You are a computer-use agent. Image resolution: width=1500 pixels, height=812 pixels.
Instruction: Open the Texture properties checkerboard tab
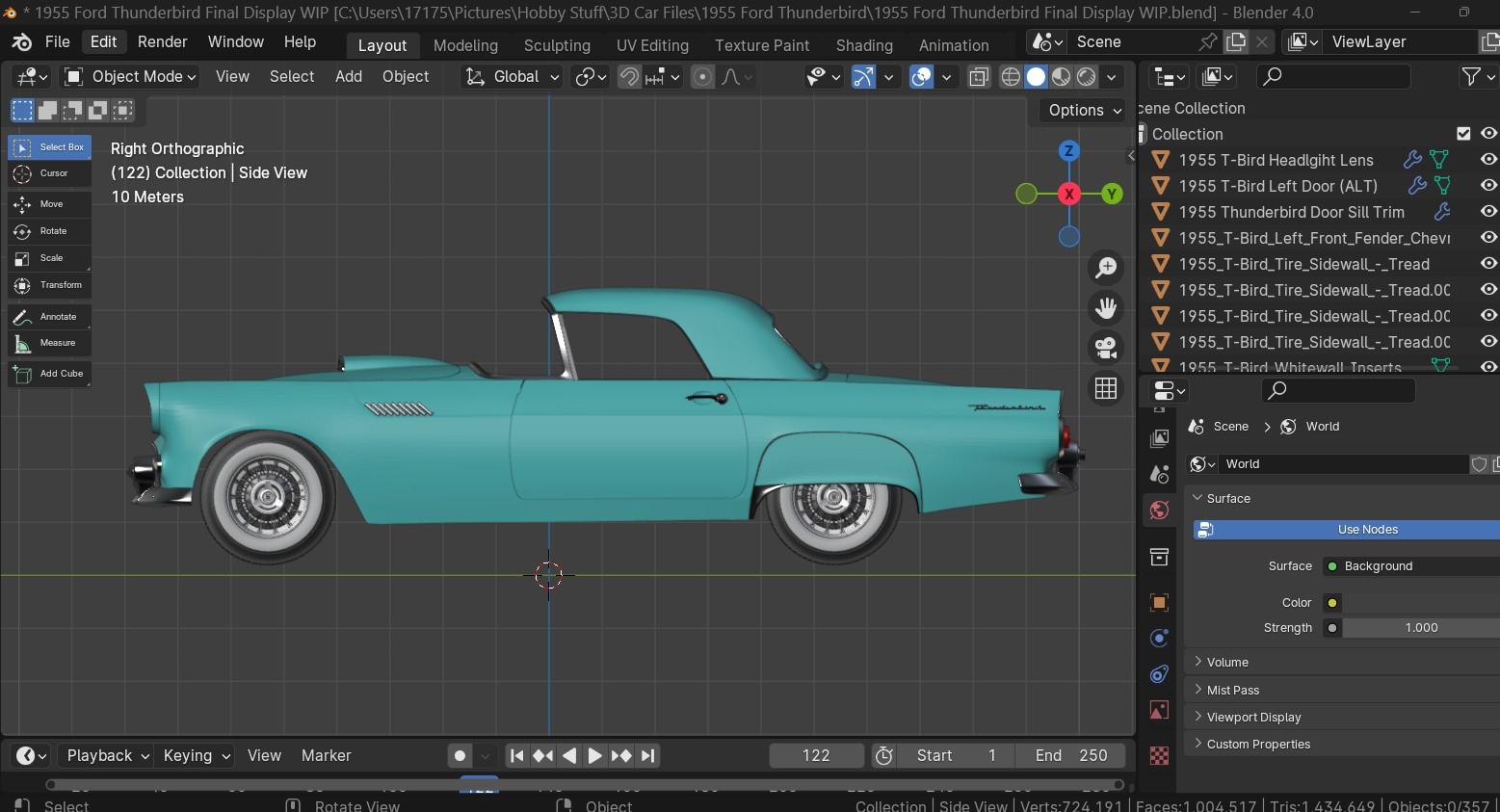(x=1159, y=756)
